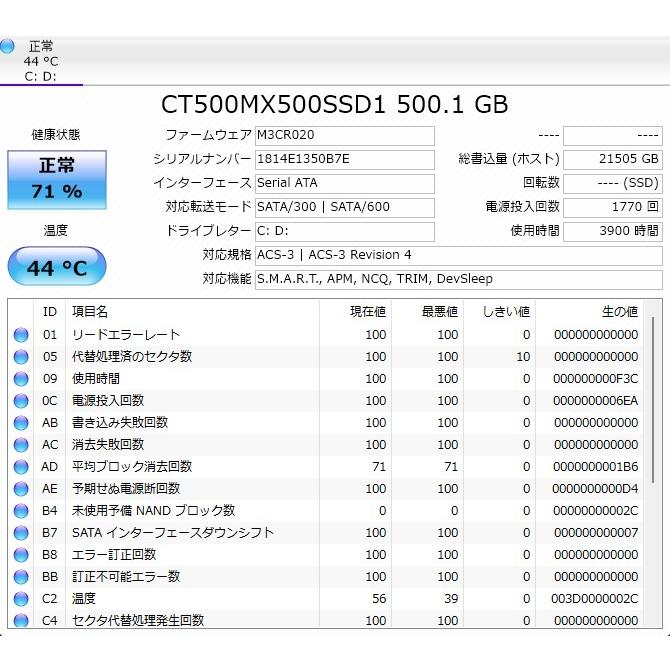Viewport: 670px width, 670px height.
Task: Click the ACS-3 Revision 4 standard field
Action: click(459, 255)
